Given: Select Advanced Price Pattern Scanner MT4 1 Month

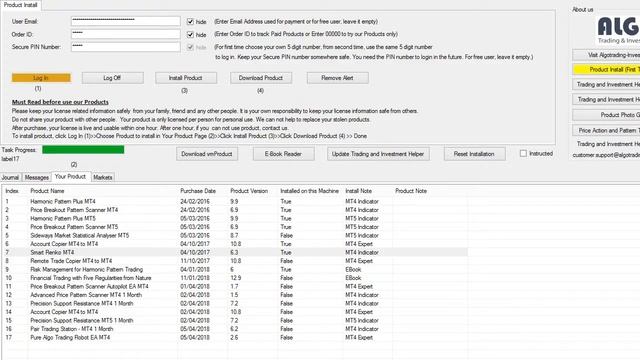Looking at the screenshot, I should pyautogui.click(x=236, y=295).
